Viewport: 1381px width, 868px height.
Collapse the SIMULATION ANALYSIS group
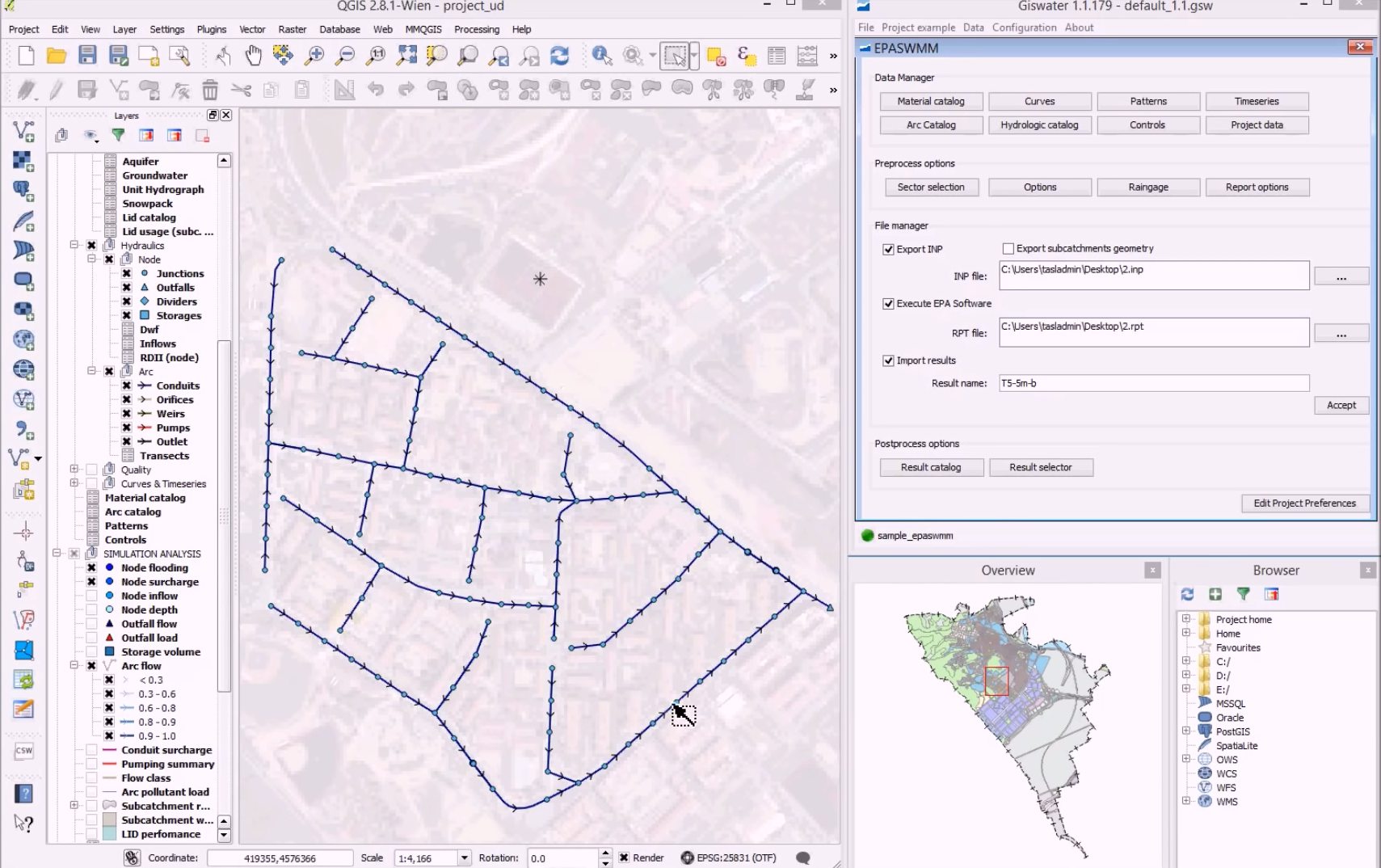57,553
